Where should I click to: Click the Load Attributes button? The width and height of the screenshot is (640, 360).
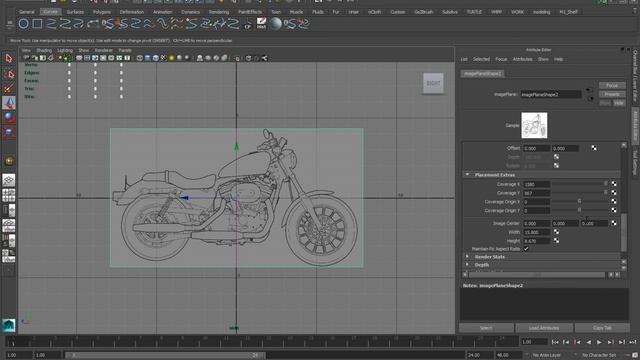point(544,328)
